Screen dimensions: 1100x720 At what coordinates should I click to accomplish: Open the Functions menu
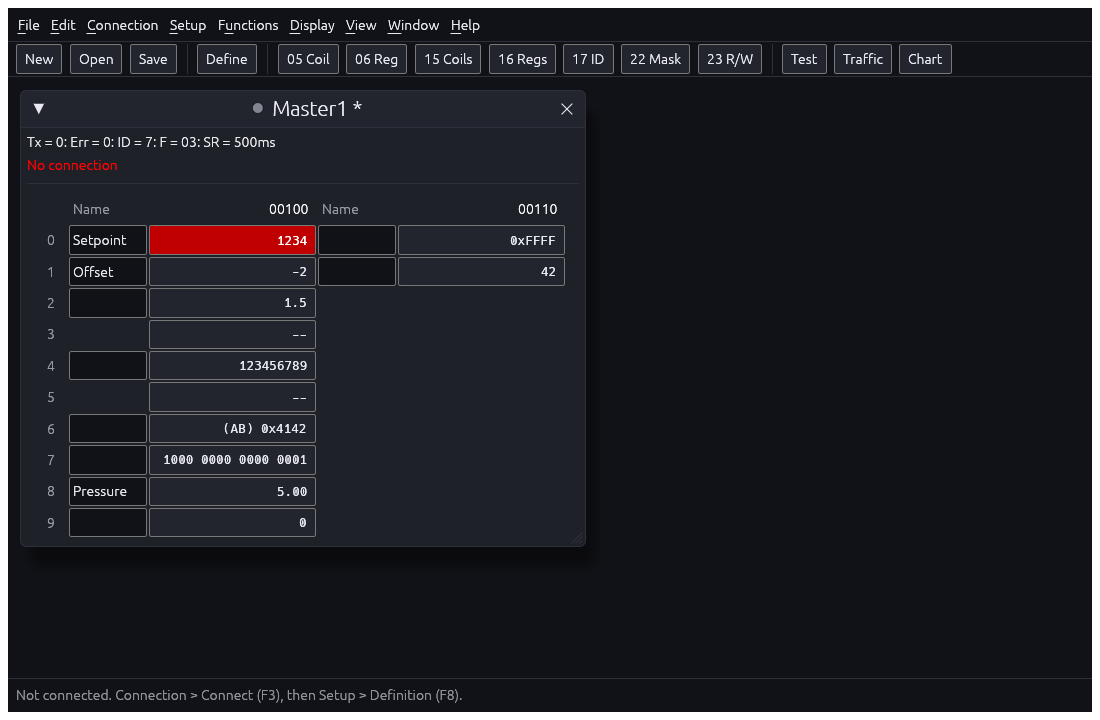(248, 25)
